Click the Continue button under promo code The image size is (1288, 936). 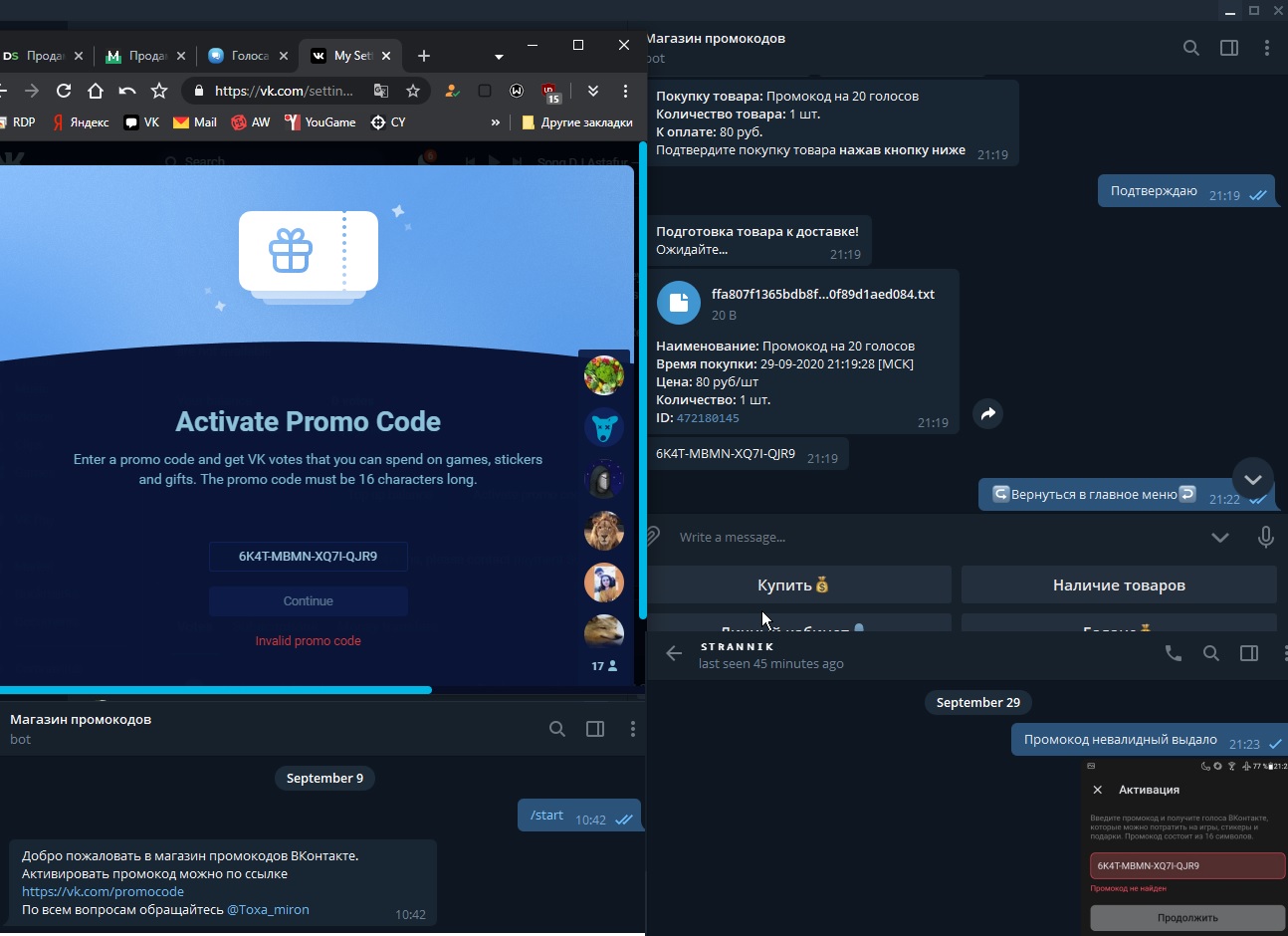click(x=309, y=601)
